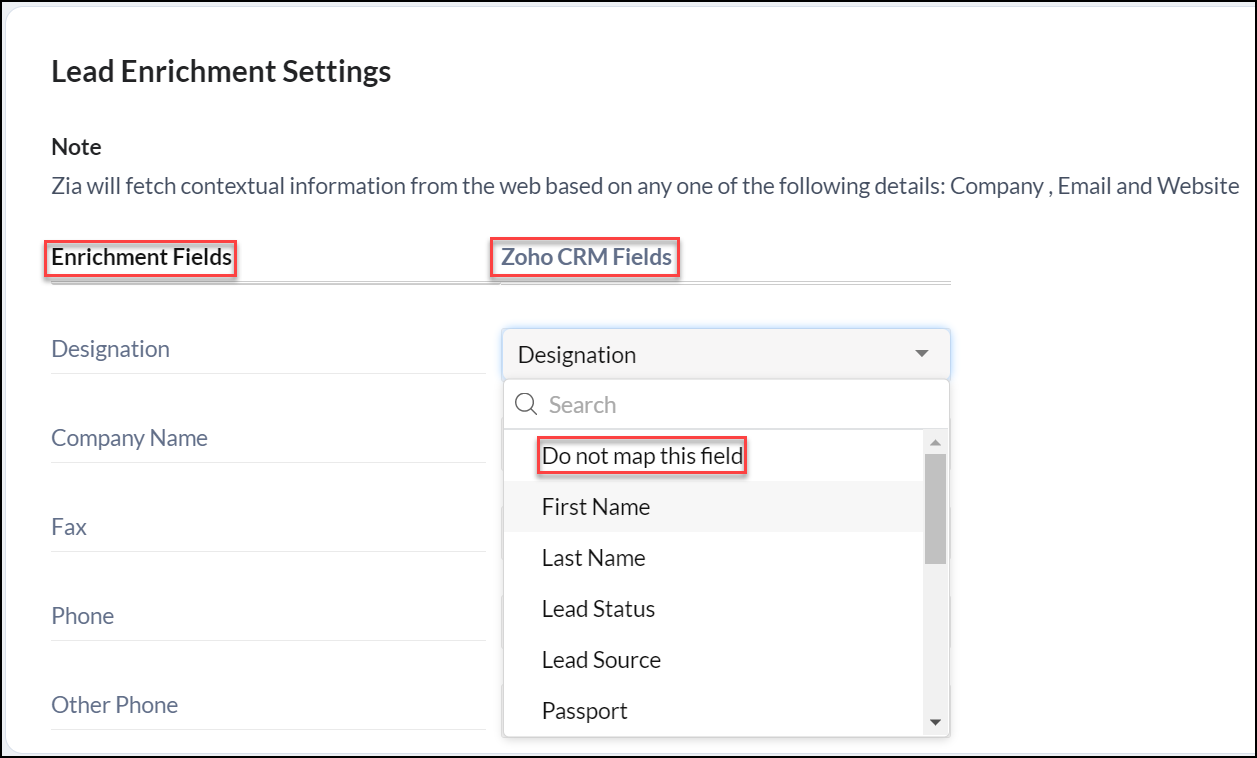Click the Zoho CRM Fields header
The image size is (1257, 758).
(586, 258)
